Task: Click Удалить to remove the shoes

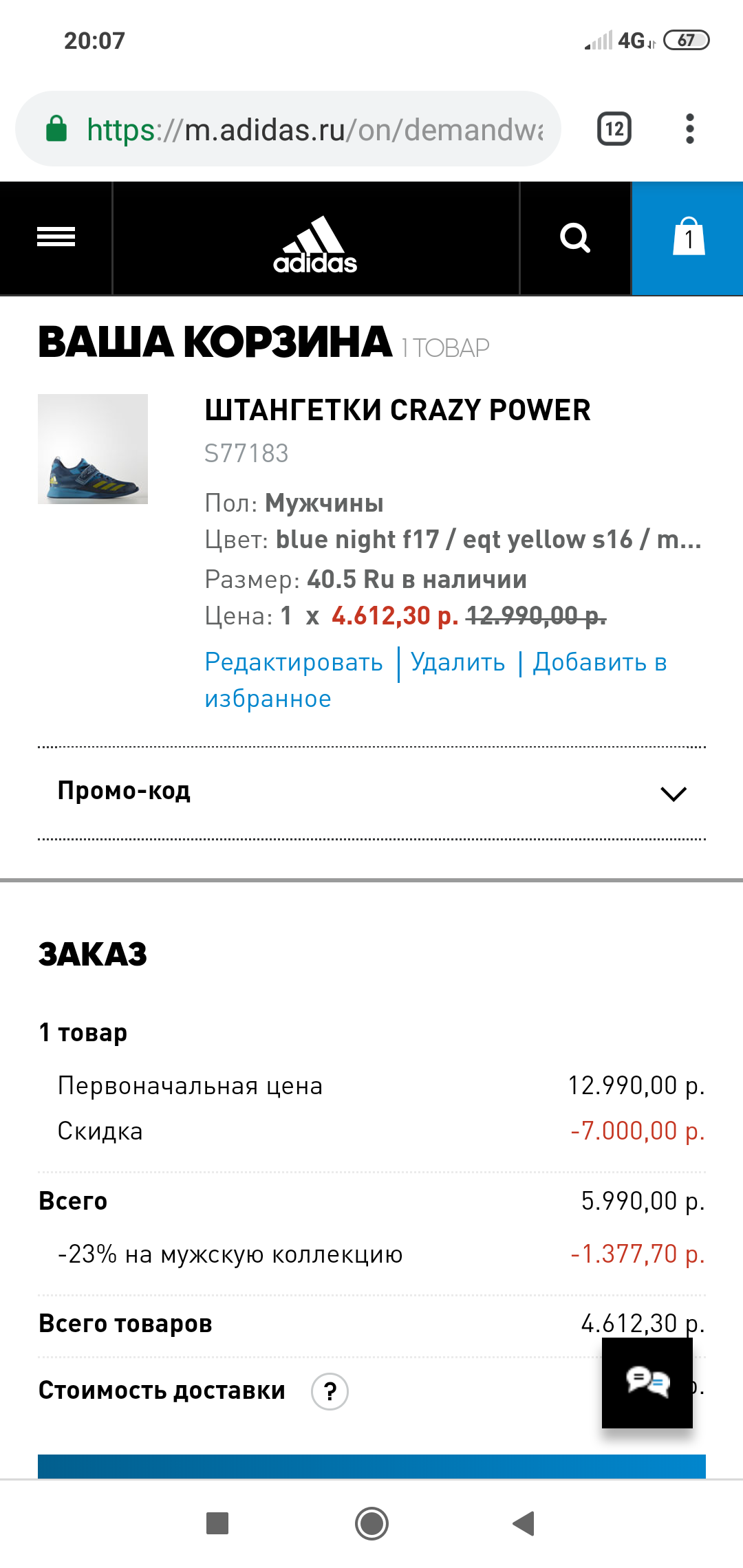Action: tap(457, 661)
